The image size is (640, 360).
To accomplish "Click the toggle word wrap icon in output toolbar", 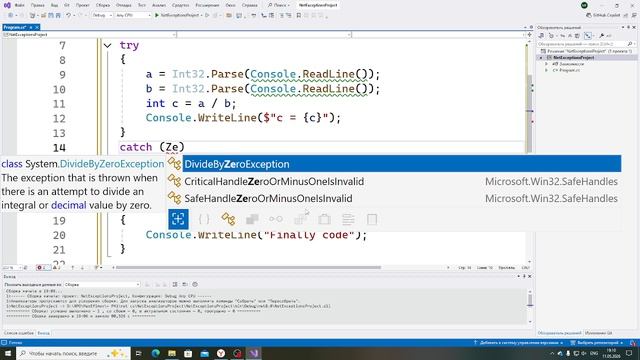I will coord(185,284).
